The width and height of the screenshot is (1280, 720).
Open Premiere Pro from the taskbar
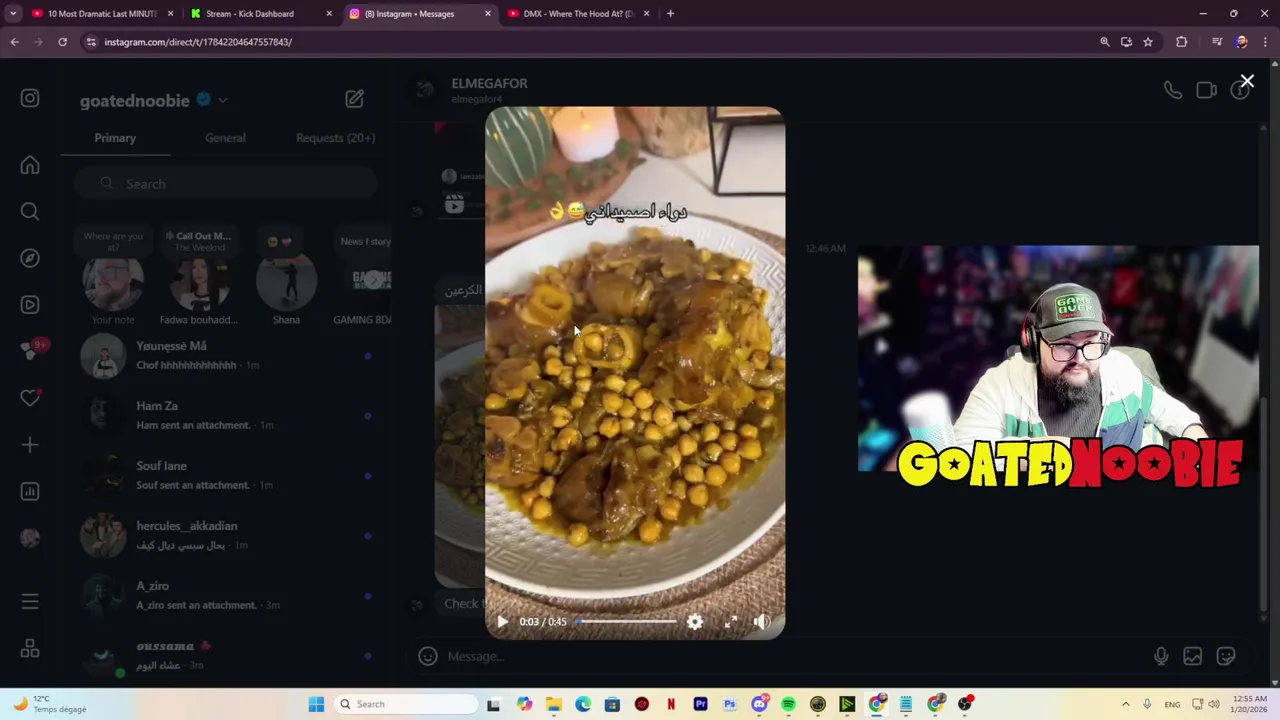click(x=700, y=704)
